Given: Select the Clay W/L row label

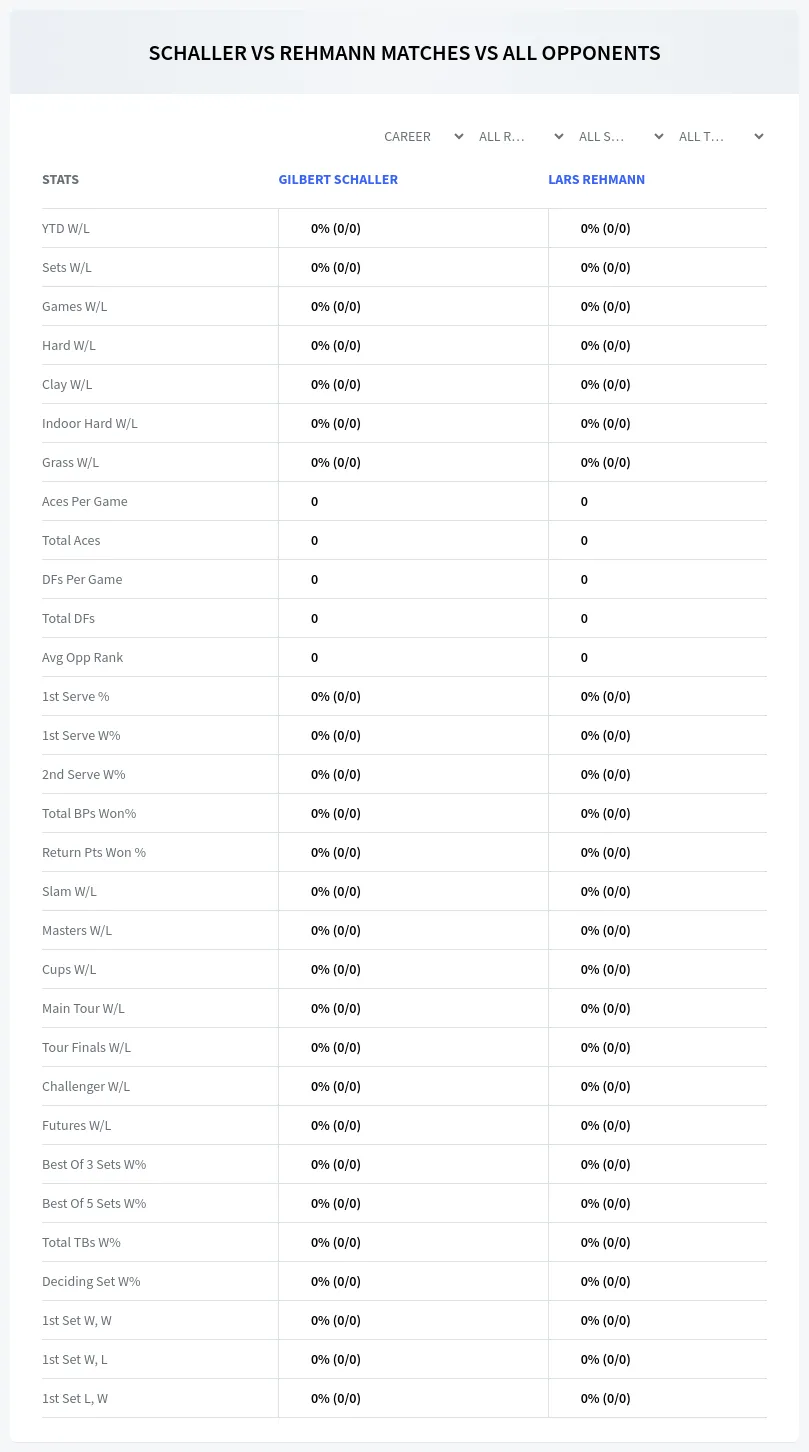Looking at the screenshot, I should click(67, 384).
